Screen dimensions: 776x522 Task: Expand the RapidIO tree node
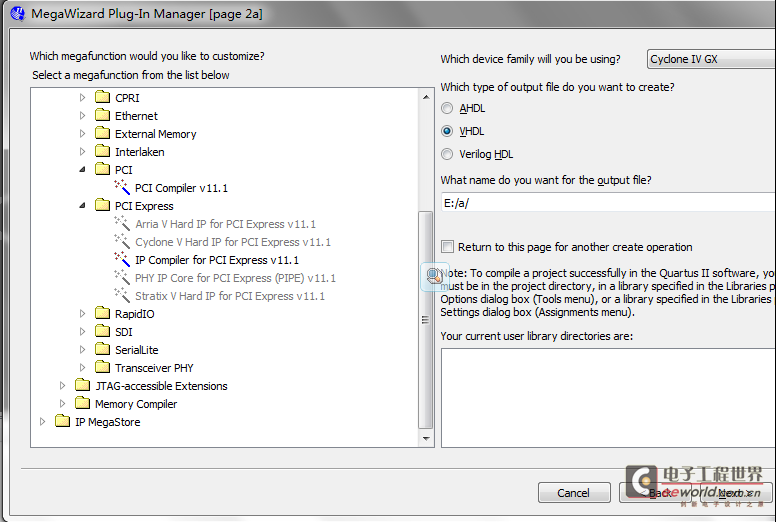pos(83,313)
